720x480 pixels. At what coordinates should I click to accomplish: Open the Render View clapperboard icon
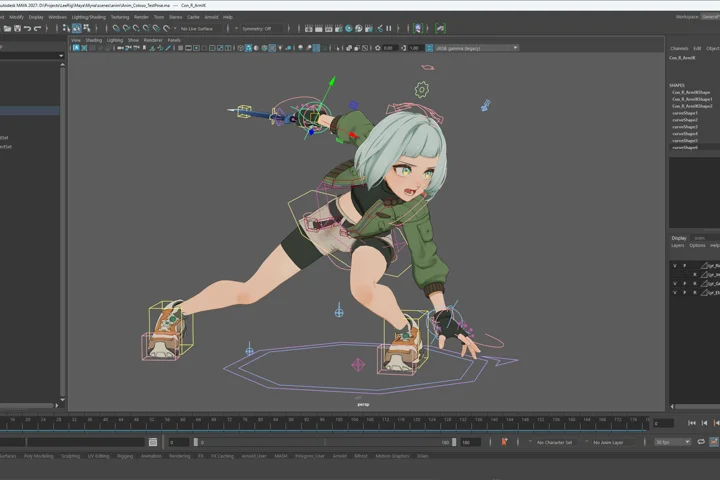point(309,28)
